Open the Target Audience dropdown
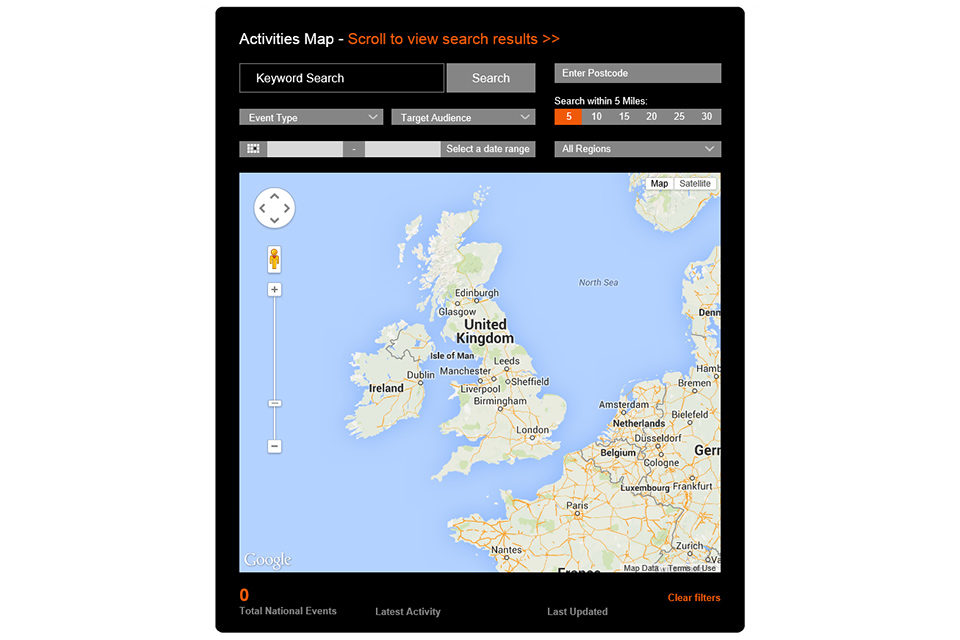 point(463,117)
